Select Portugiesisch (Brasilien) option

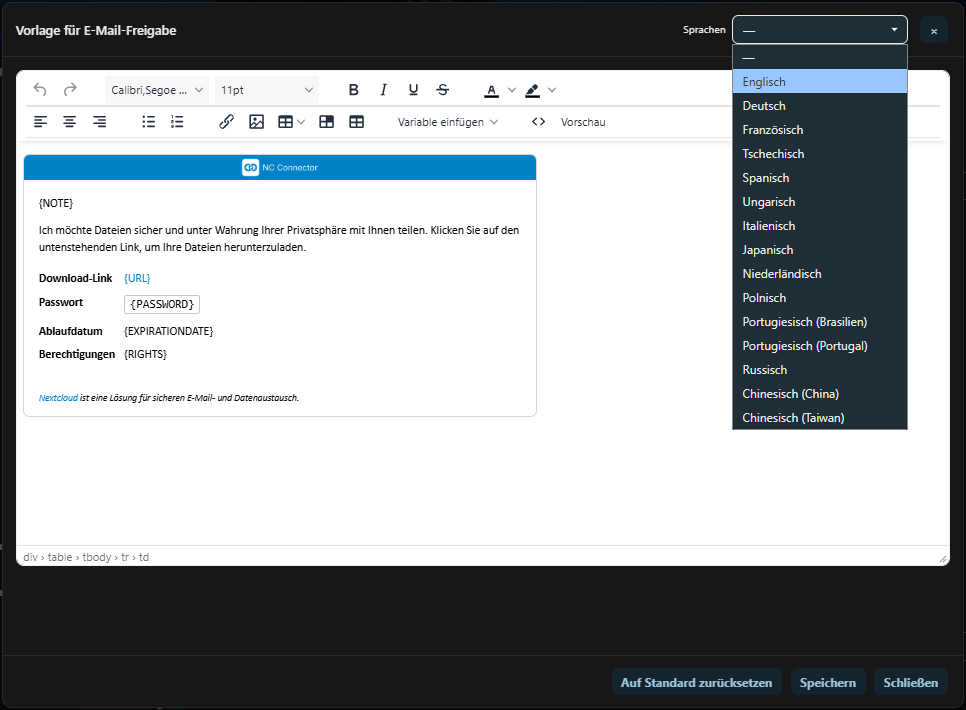tap(819, 322)
